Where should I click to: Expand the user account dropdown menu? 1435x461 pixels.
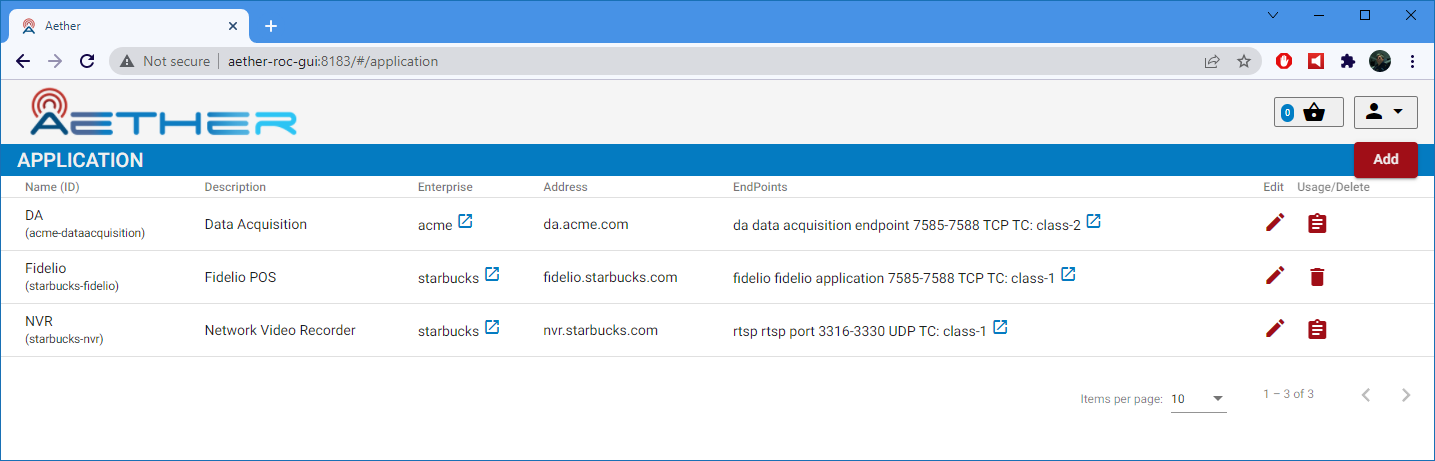[1385, 112]
